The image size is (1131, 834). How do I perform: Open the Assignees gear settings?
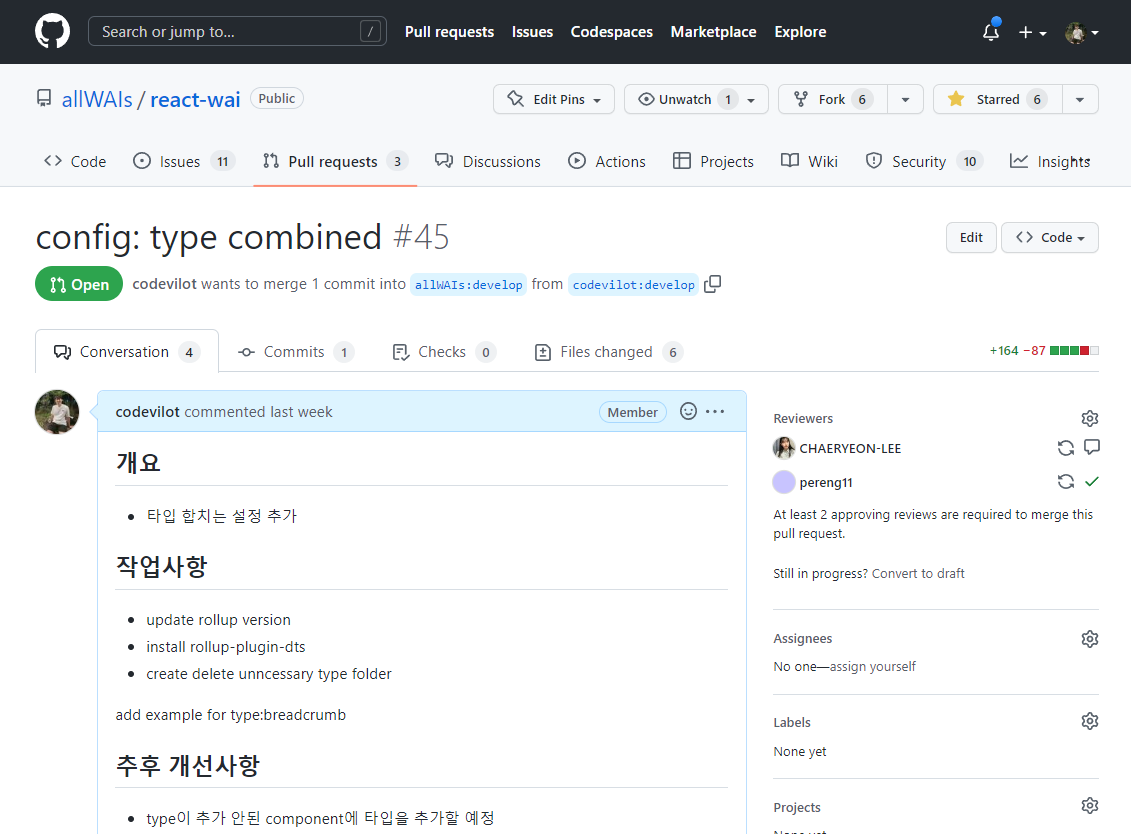click(x=1090, y=638)
